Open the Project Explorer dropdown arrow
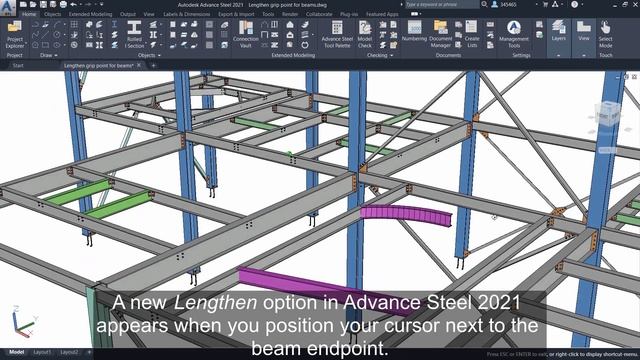The width and height of the screenshot is (640, 360). pos(26,43)
